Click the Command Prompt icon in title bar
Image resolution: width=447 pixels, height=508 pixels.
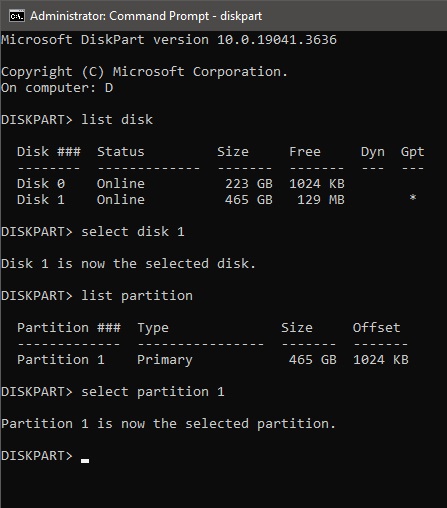[x=17, y=16]
